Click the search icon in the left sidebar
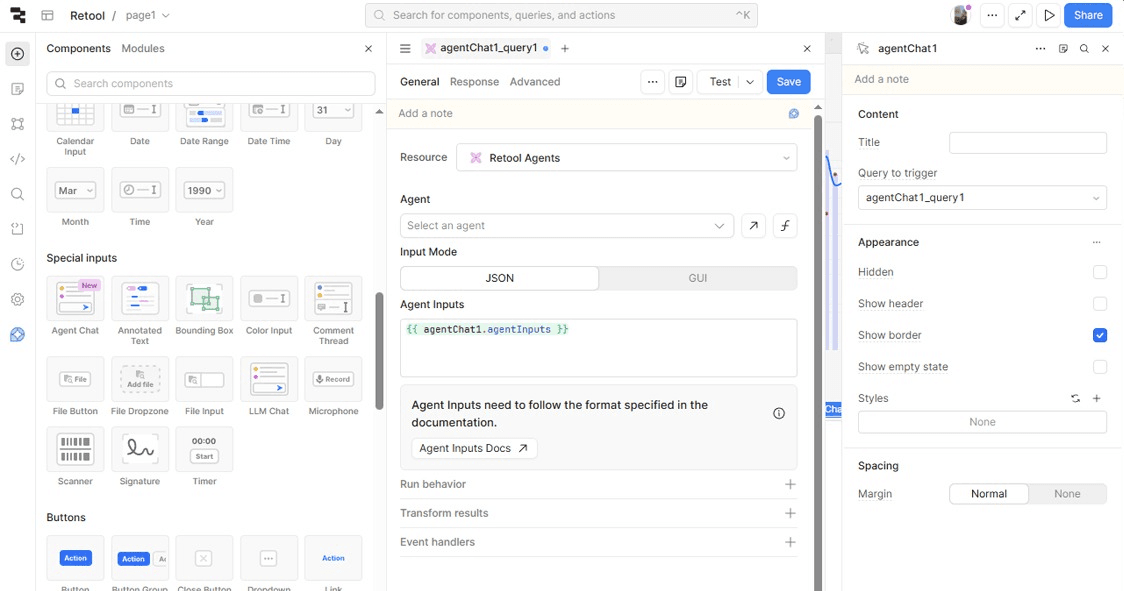This screenshot has width=1124, height=591. pyautogui.click(x=17, y=194)
